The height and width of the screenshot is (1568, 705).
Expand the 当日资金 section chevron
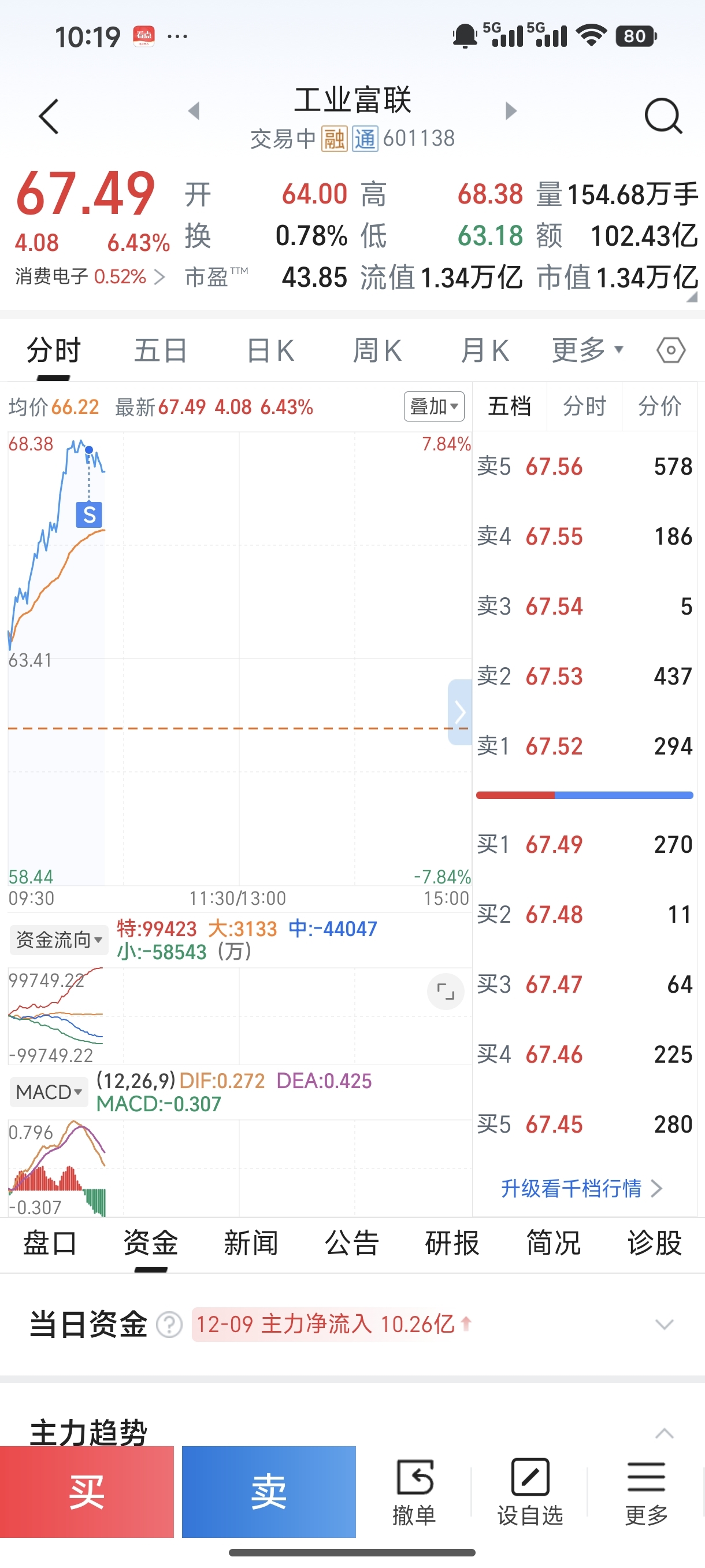coord(663,1325)
